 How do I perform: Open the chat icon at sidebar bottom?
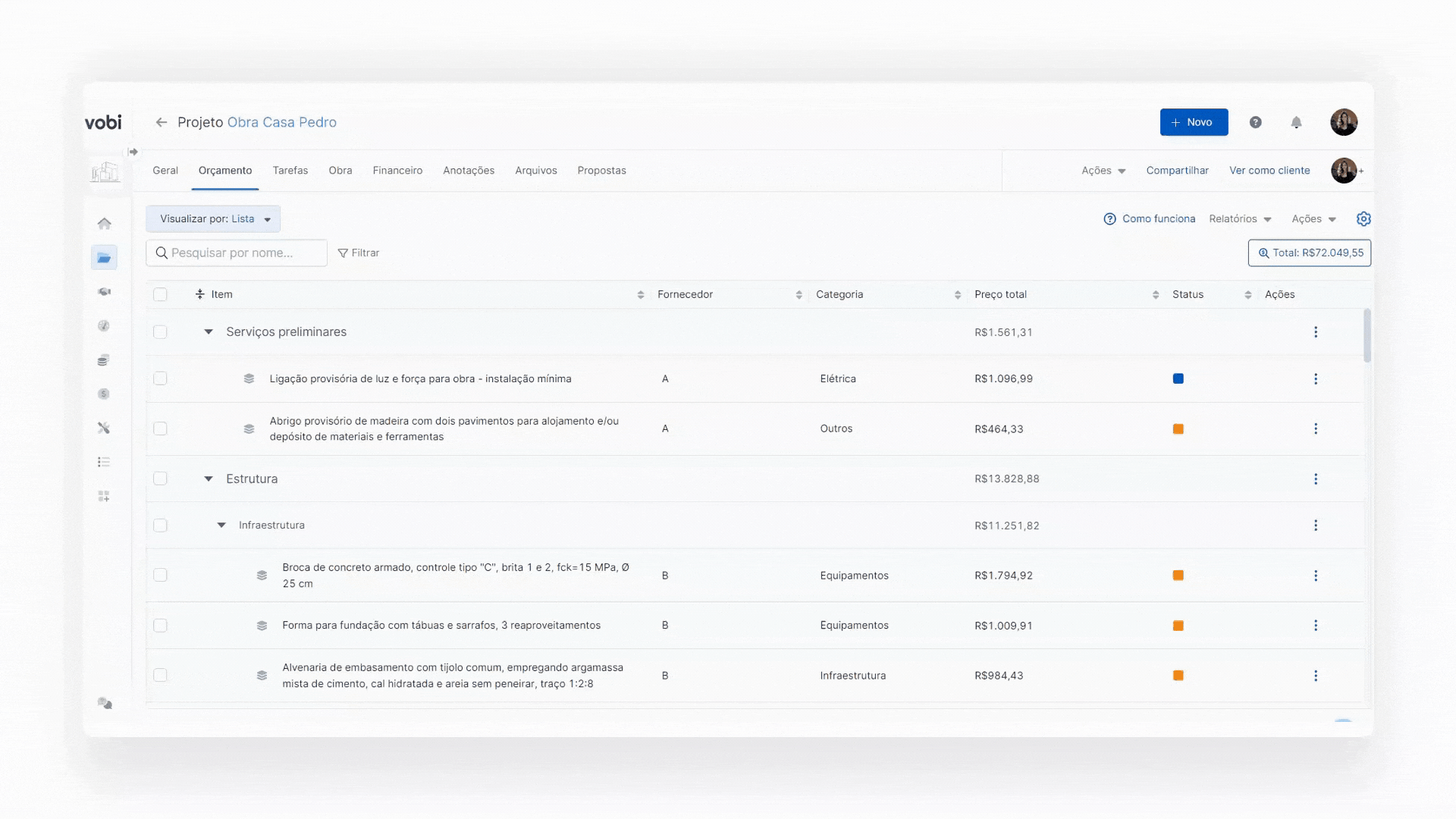click(x=105, y=704)
